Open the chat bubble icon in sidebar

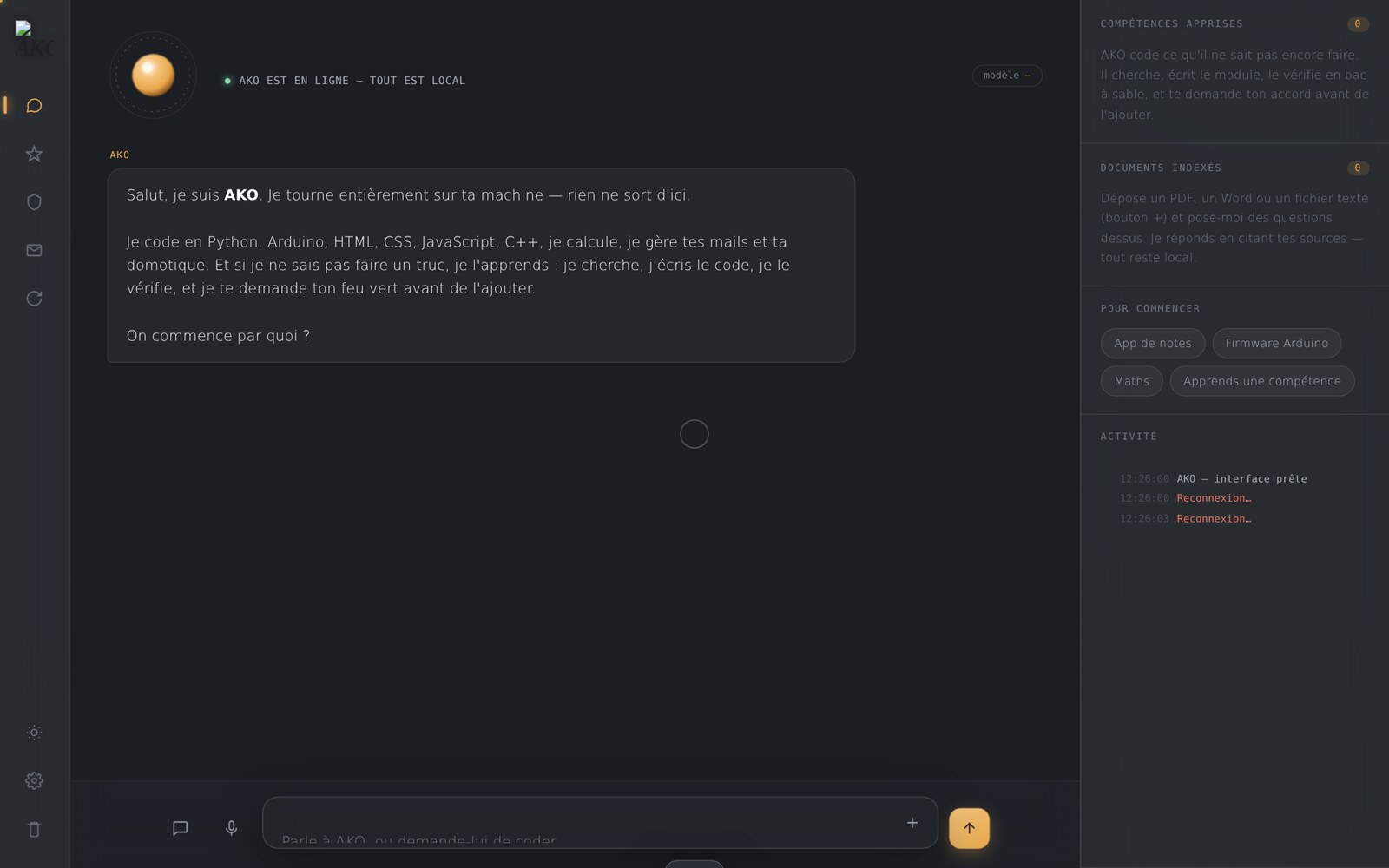click(34, 105)
